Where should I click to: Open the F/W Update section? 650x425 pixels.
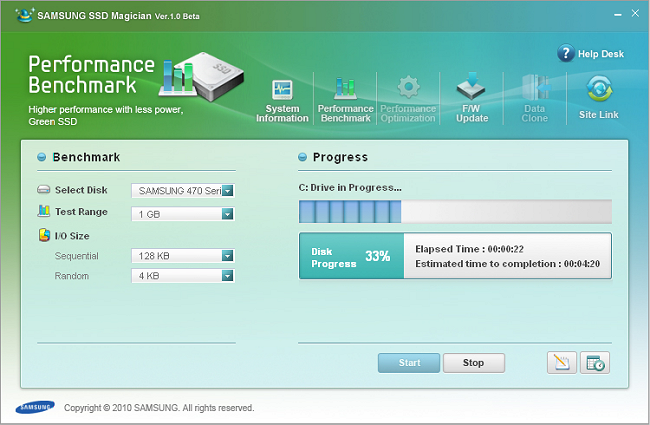pos(472,98)
